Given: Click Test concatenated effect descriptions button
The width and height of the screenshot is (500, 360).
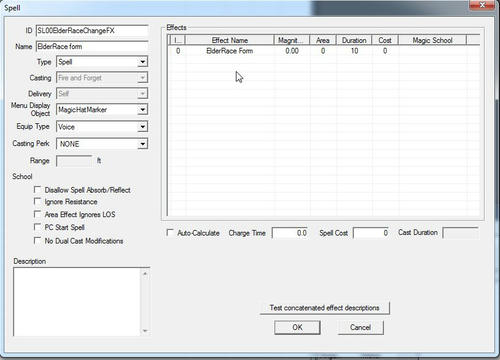Looking at the screenshot, I should tap(325, 308).
